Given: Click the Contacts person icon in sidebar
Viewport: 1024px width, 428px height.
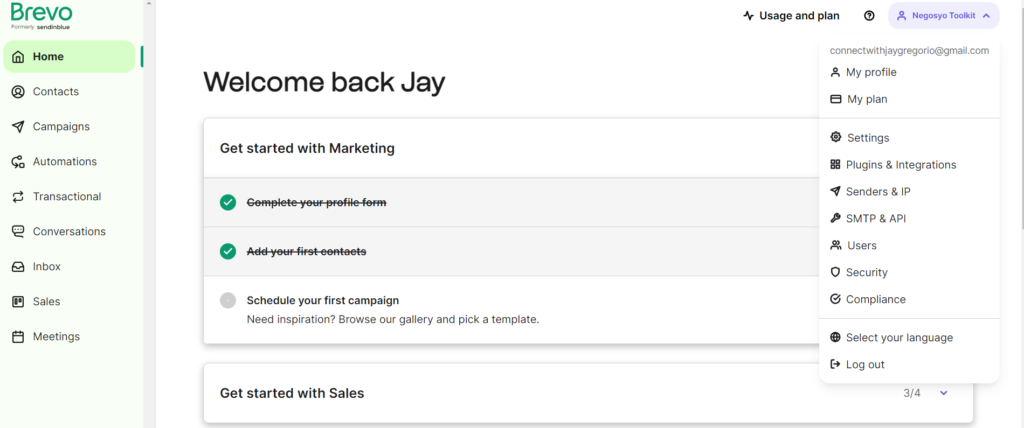Looking at the screenshot, I should pos(18,91).
